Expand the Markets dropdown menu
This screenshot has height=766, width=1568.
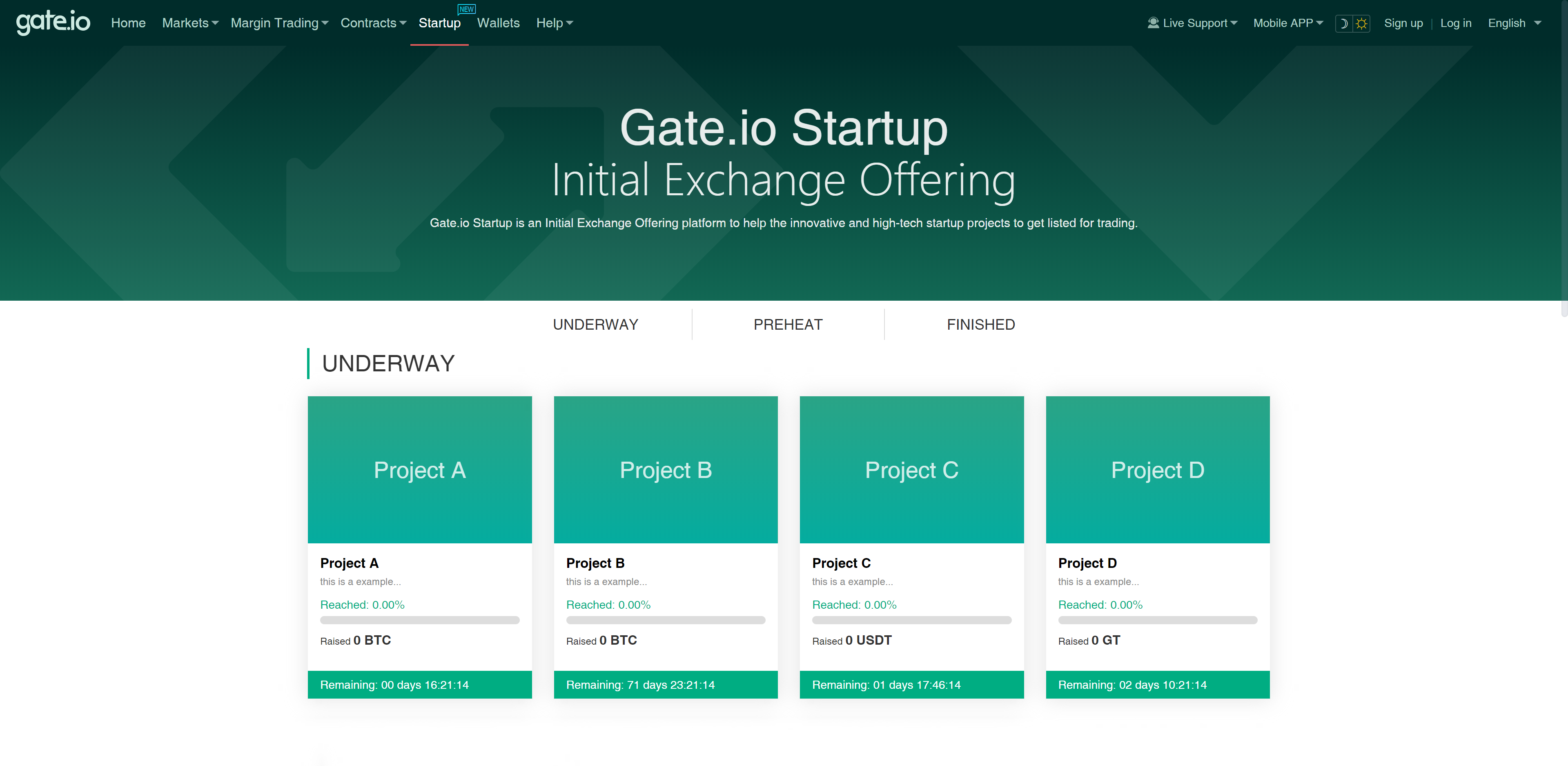point(190,23)
